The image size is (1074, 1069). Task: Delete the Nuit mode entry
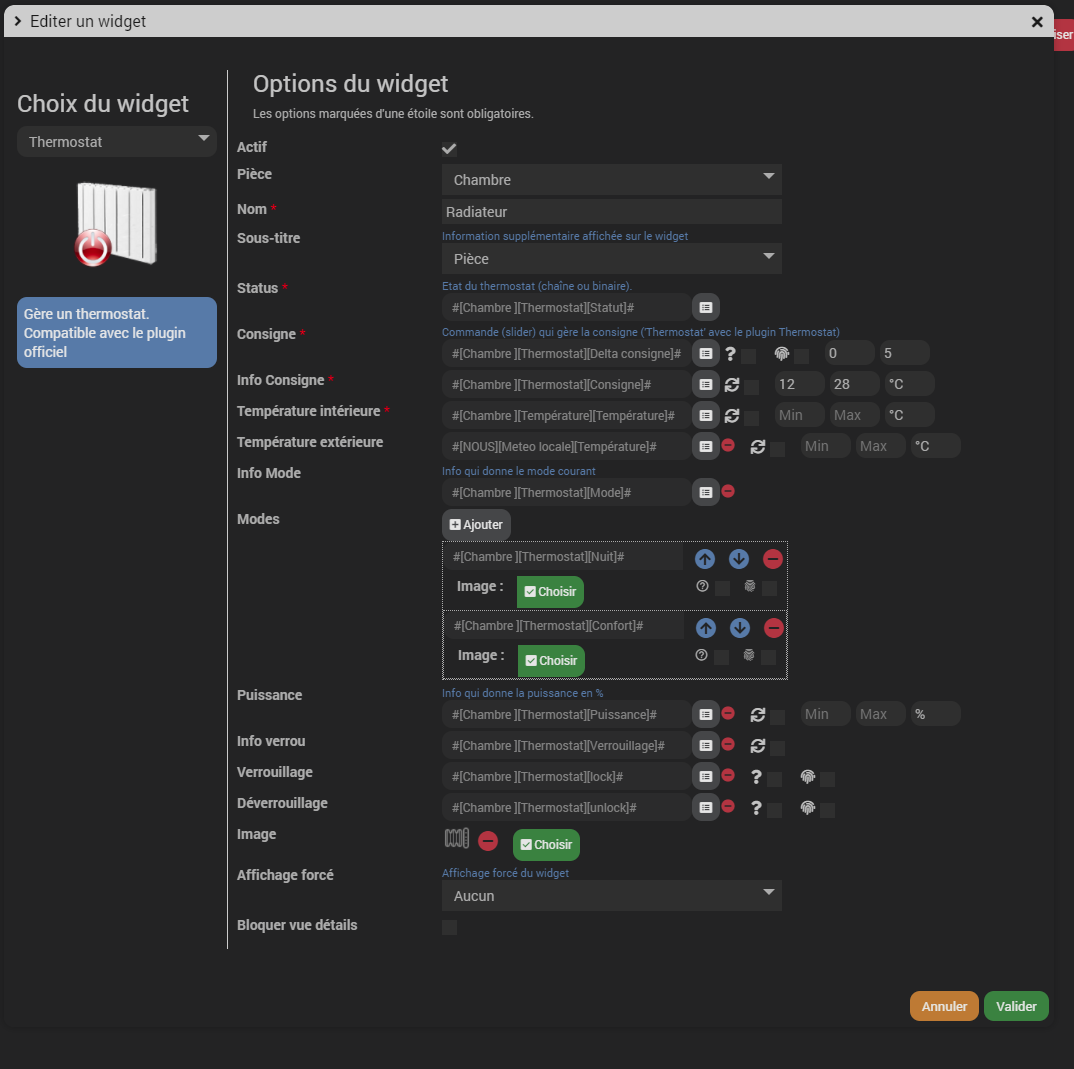773,559
